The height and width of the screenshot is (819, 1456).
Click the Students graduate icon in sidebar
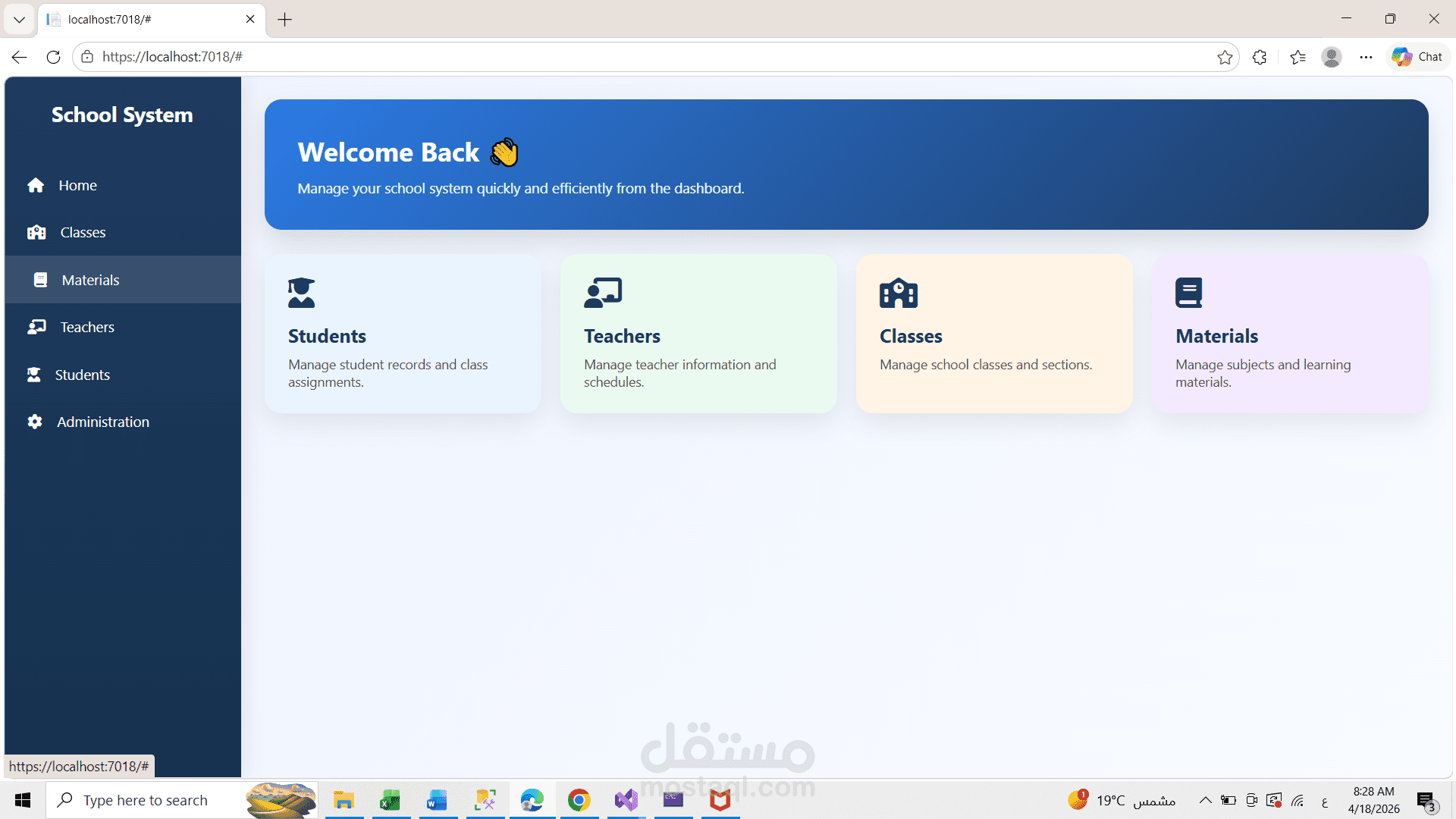34,375
